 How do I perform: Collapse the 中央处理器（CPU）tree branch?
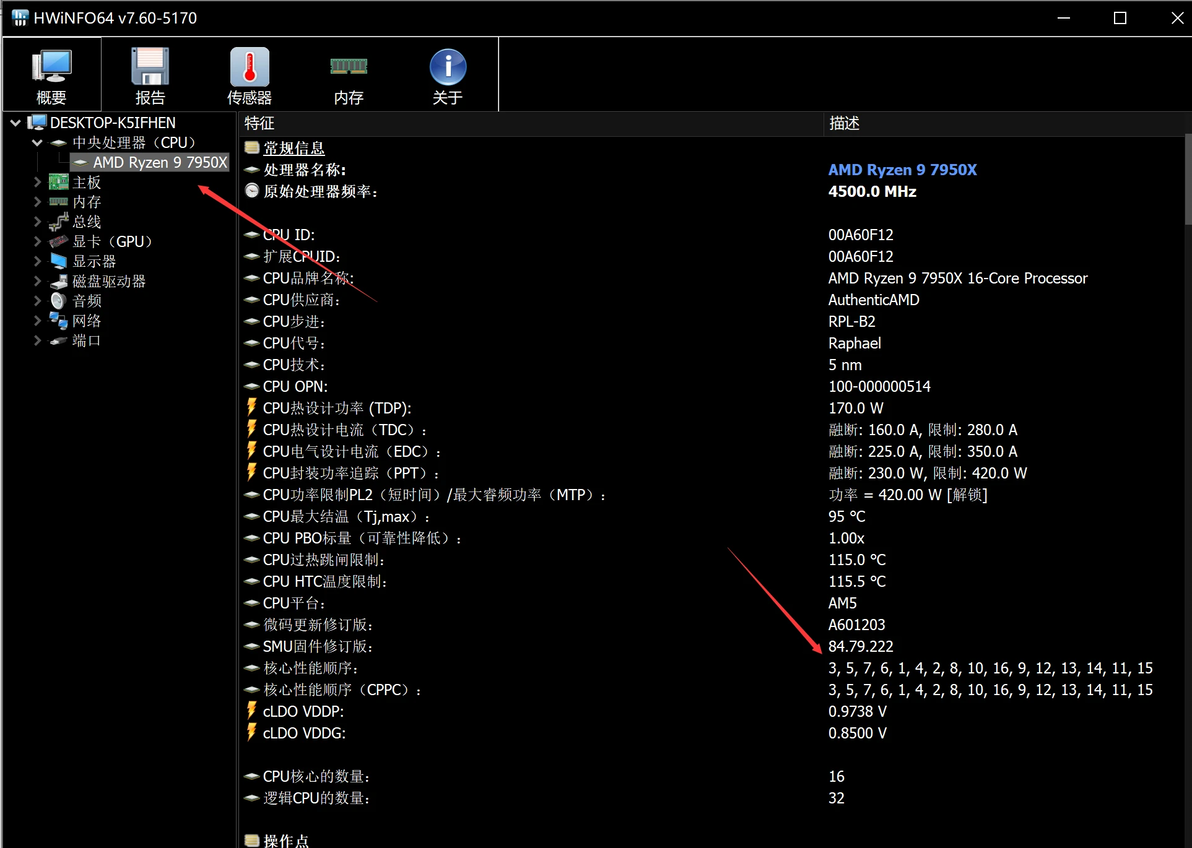pyautogui.click(x=36, y=142)
